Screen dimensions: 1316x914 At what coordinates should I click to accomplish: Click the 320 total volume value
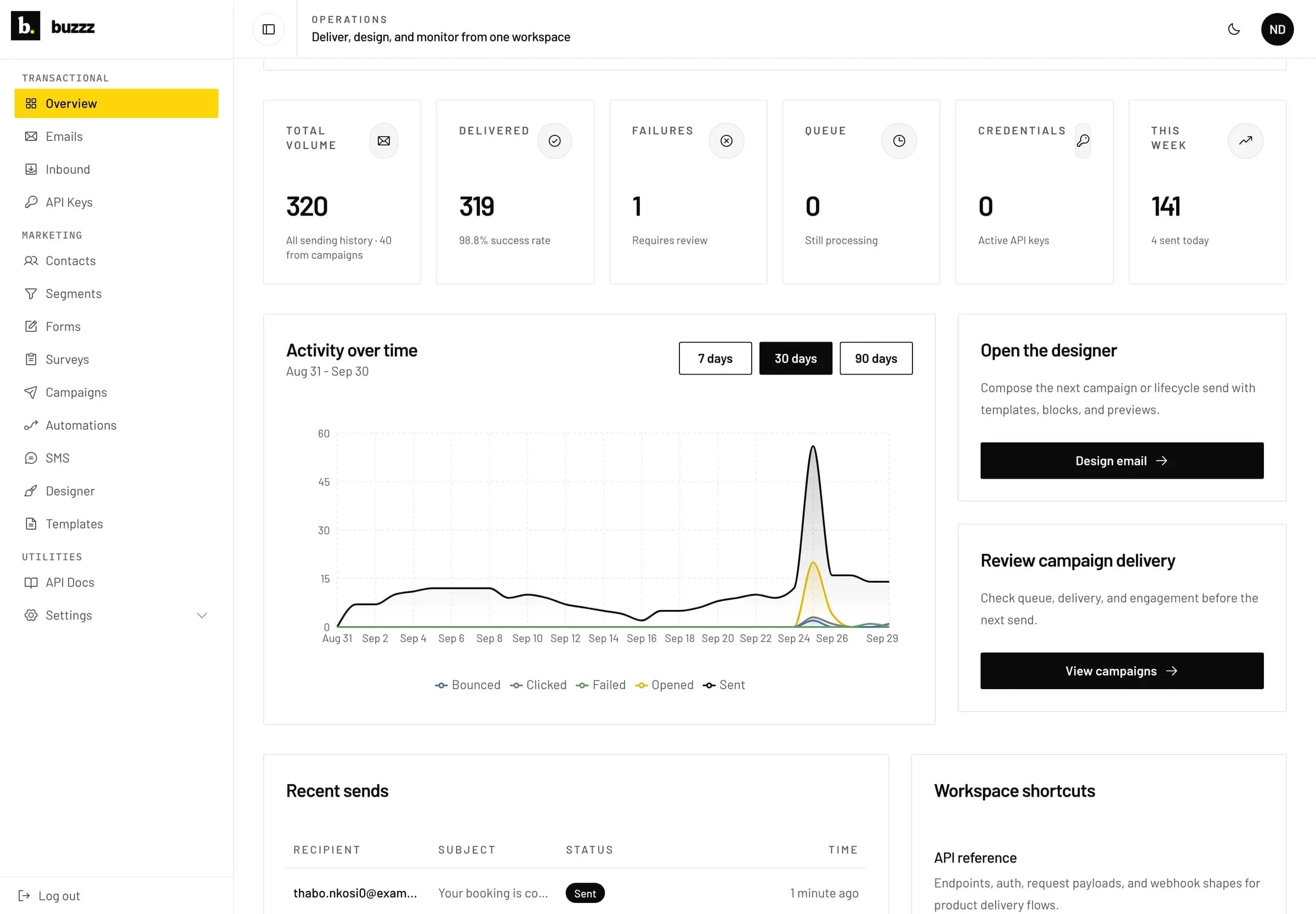click(x=307, y=206)
